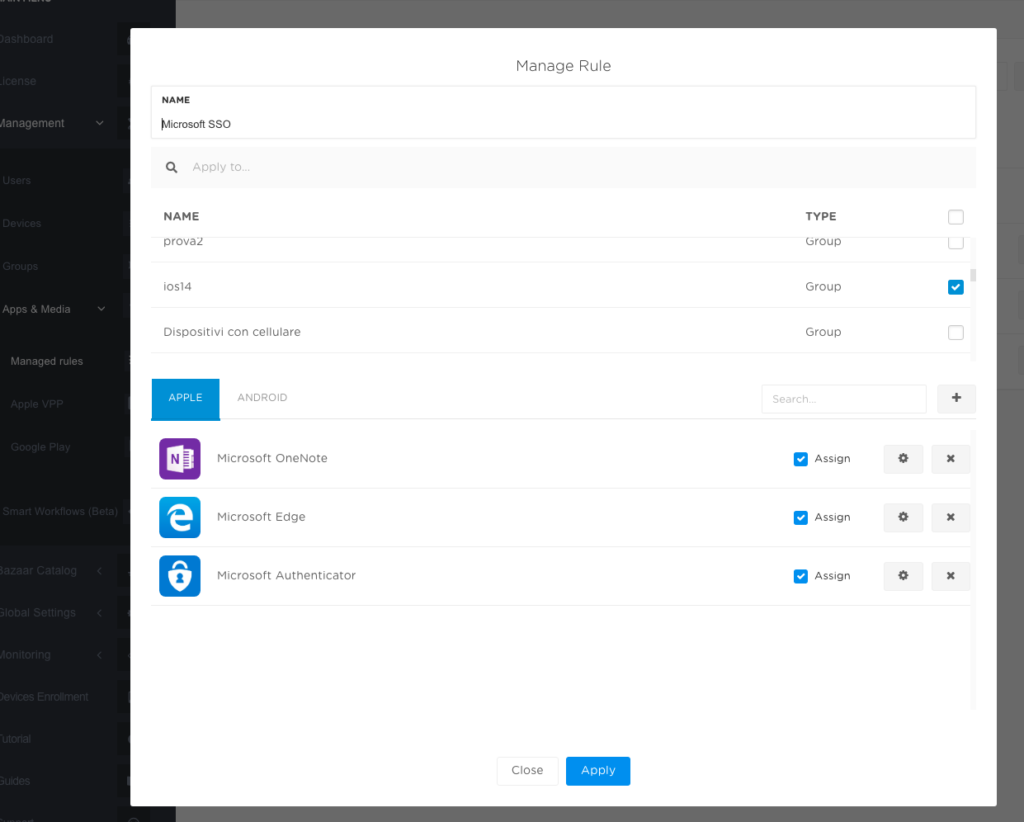
Task: Open Dashboard in the sidebar
Action: 26,39
